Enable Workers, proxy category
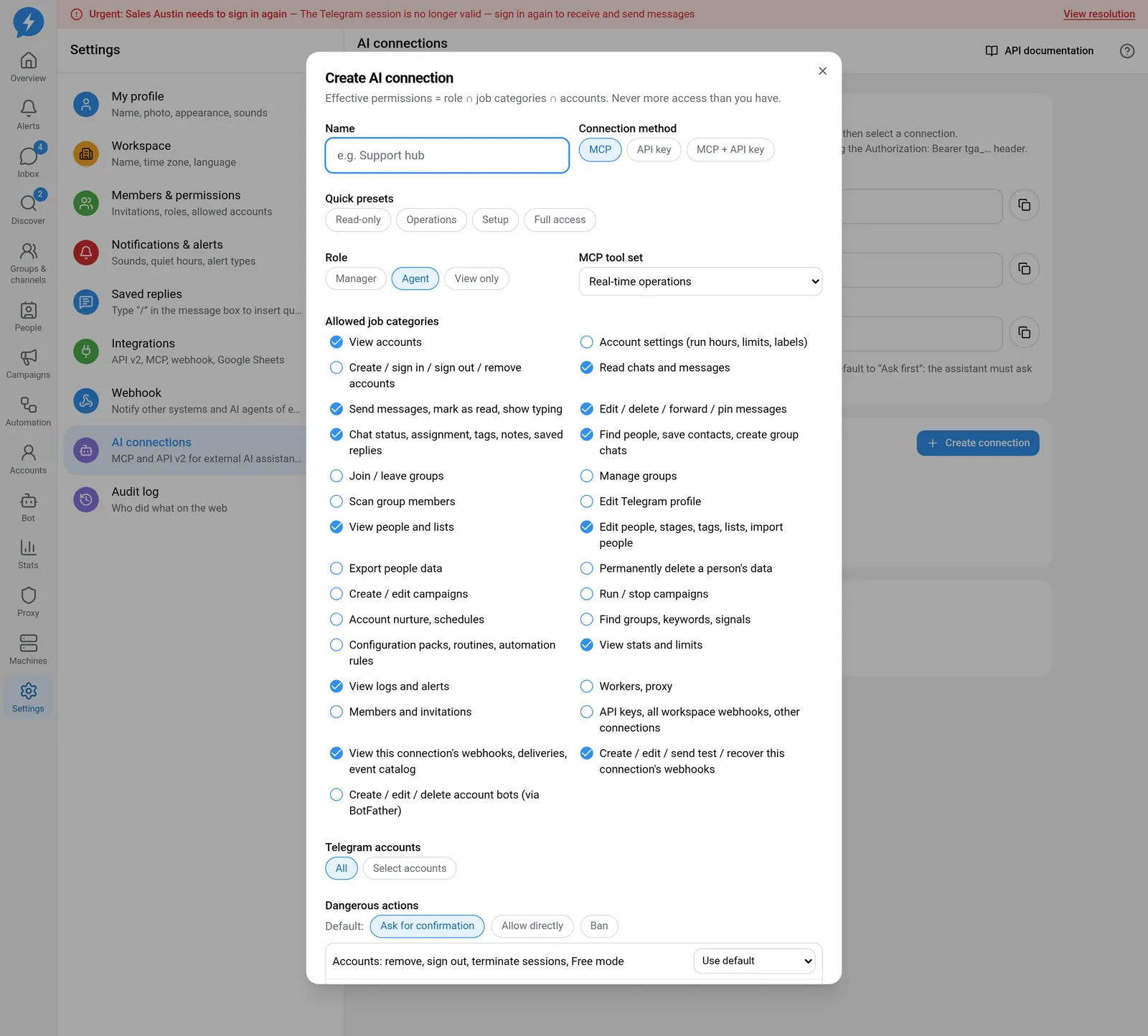Screen dimensions: 1148x1036 coord(586,687)
